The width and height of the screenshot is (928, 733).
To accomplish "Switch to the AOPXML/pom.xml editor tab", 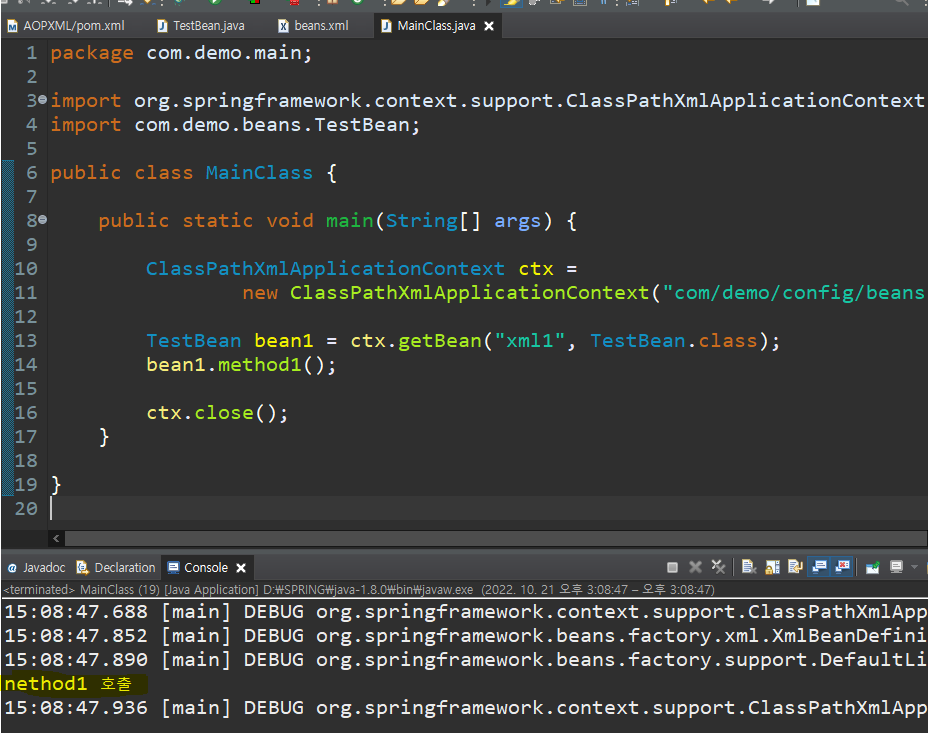I will click(x=66, y=26).
